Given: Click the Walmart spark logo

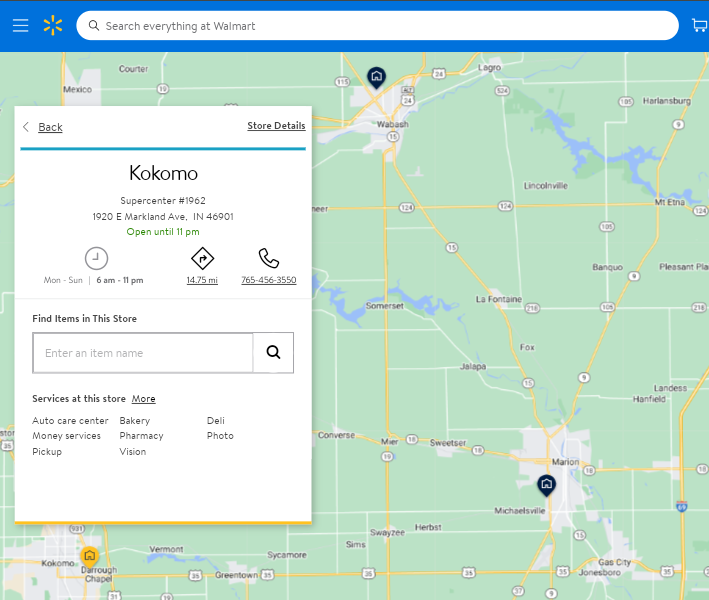Looking at the screenshot, I should (x=53, y=25).
